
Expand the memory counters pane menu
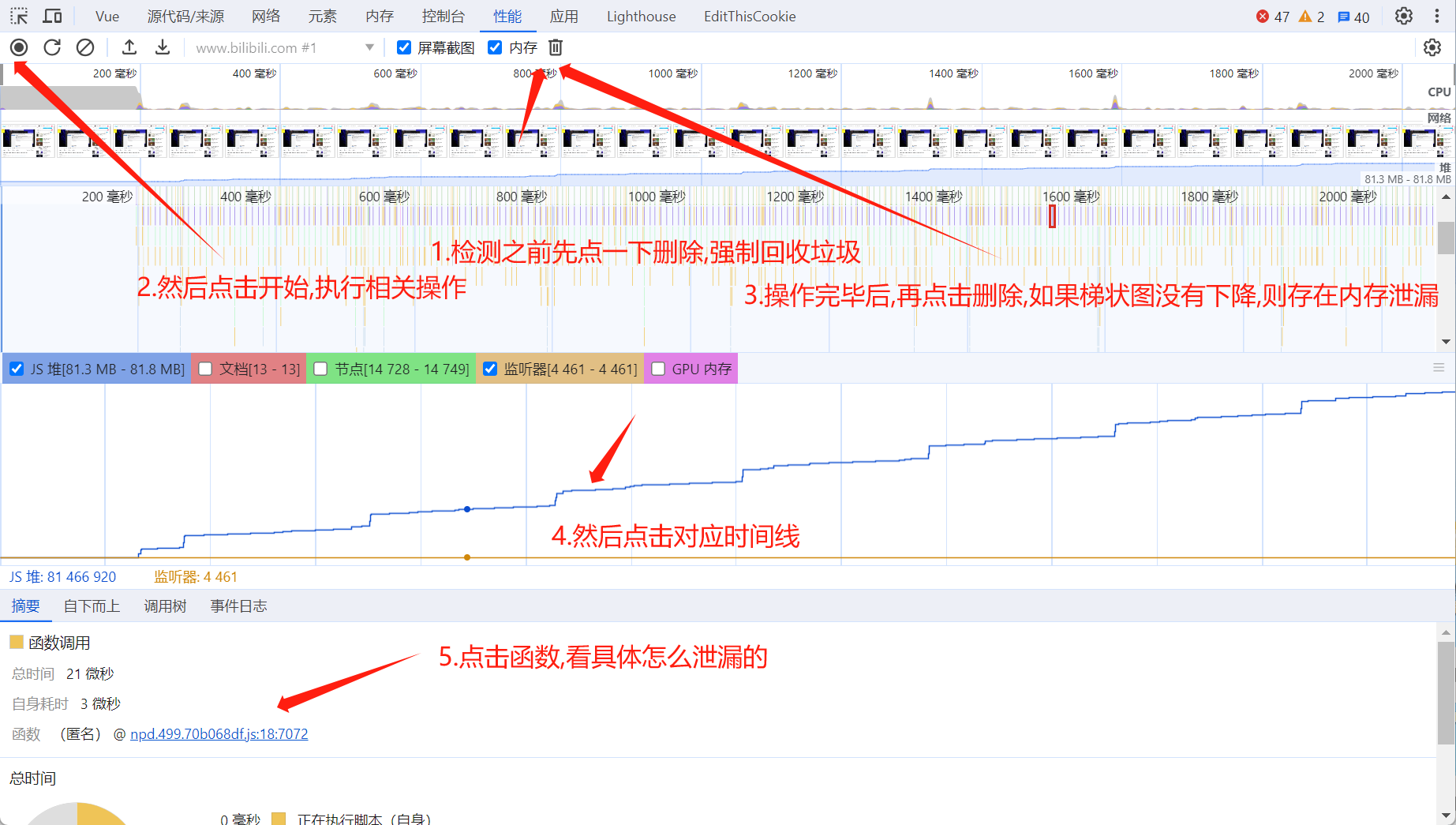click(1439, 368)
